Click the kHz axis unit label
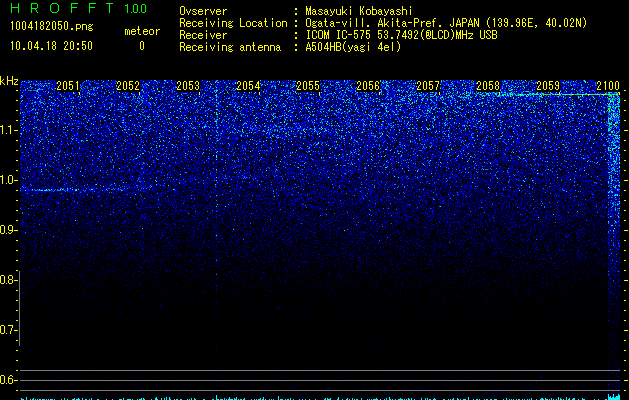The image size is (629, 400). pos(9,81)
